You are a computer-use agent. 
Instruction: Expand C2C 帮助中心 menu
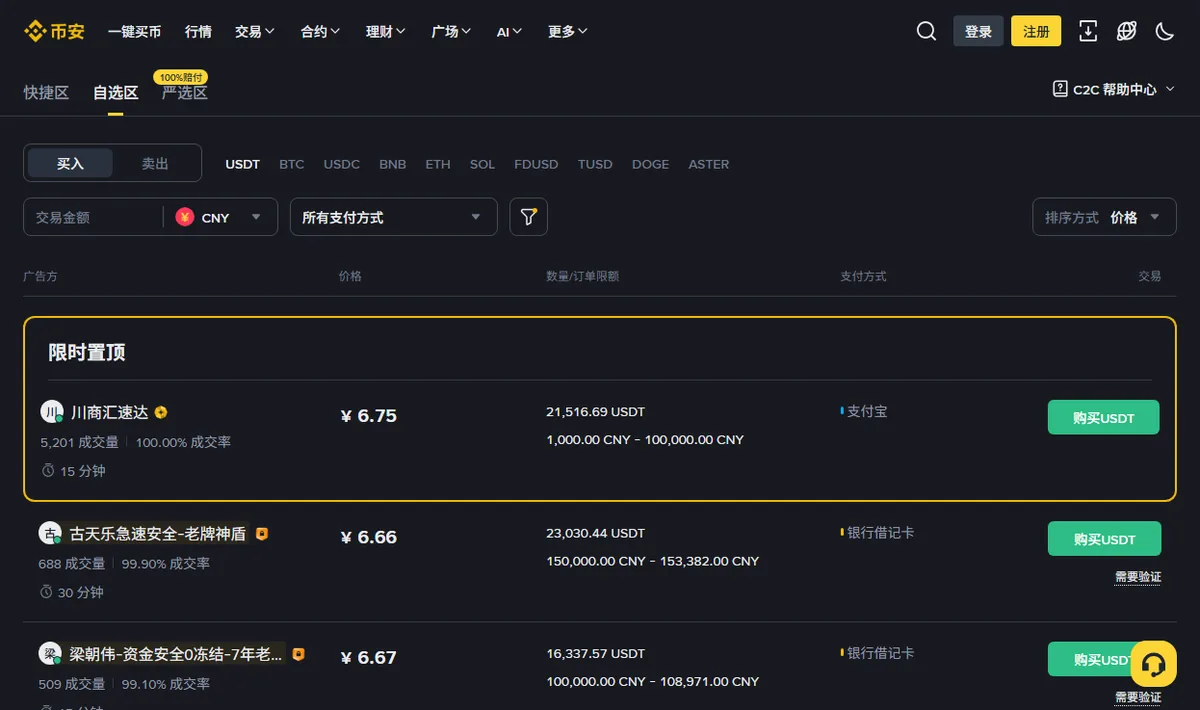tap(1114, 89)
